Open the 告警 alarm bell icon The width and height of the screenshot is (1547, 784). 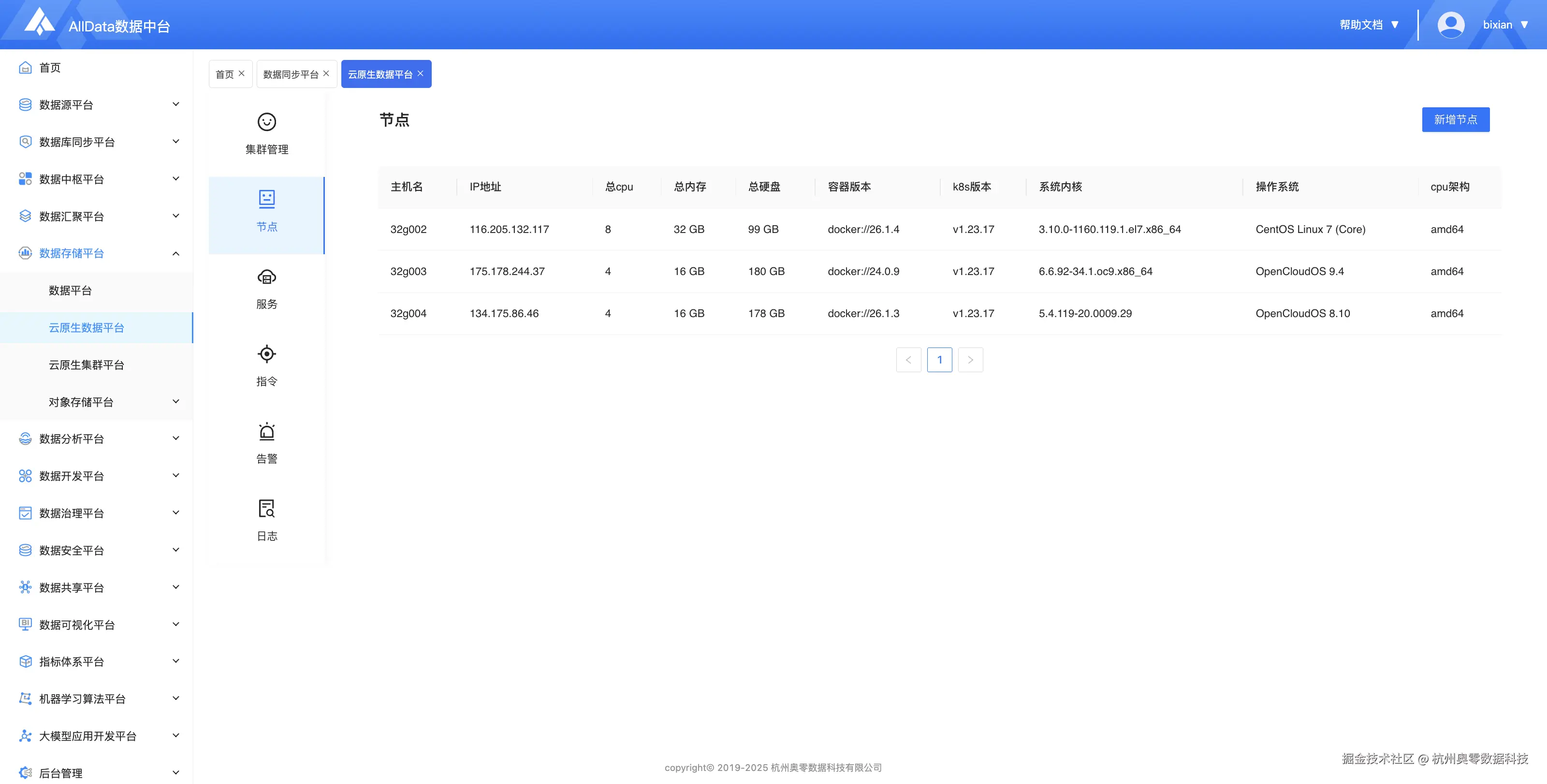(x=267, y=432)
